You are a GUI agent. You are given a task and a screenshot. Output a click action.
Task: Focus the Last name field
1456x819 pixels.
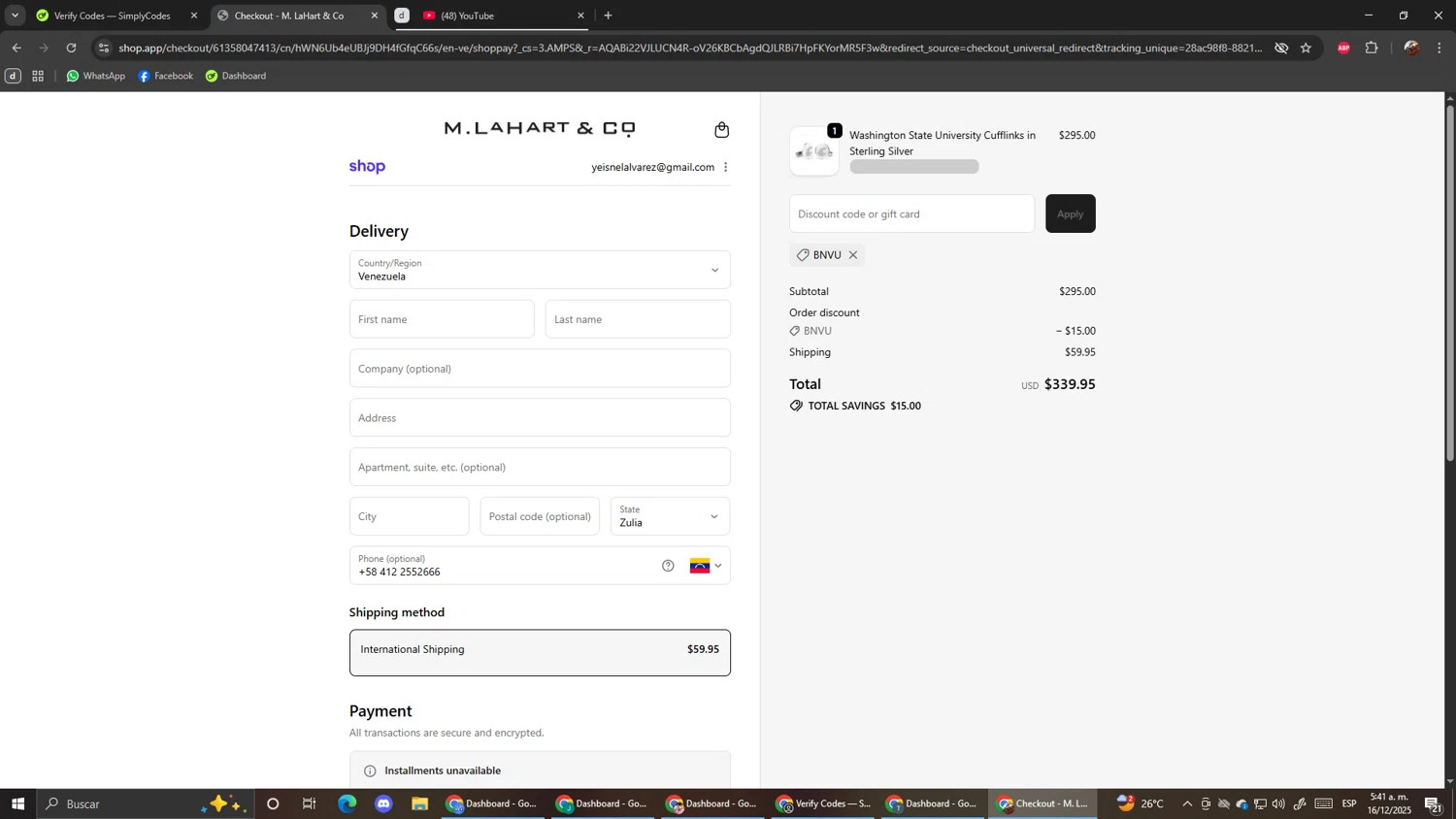coord(638,319)
